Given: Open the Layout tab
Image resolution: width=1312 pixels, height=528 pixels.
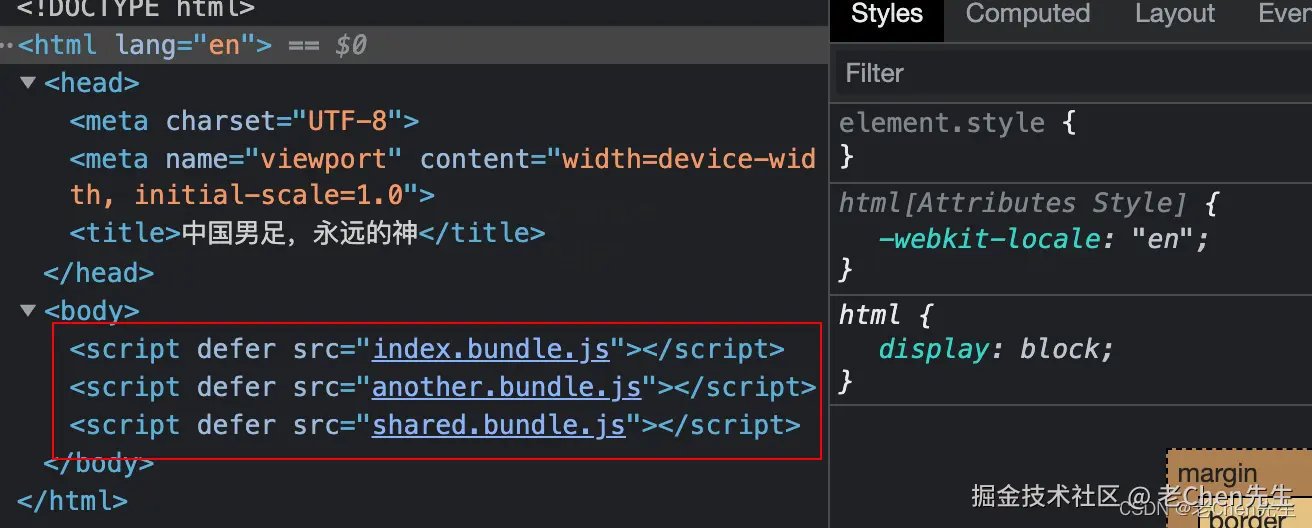Looking at the screenshot, I should coord(1174,15).
